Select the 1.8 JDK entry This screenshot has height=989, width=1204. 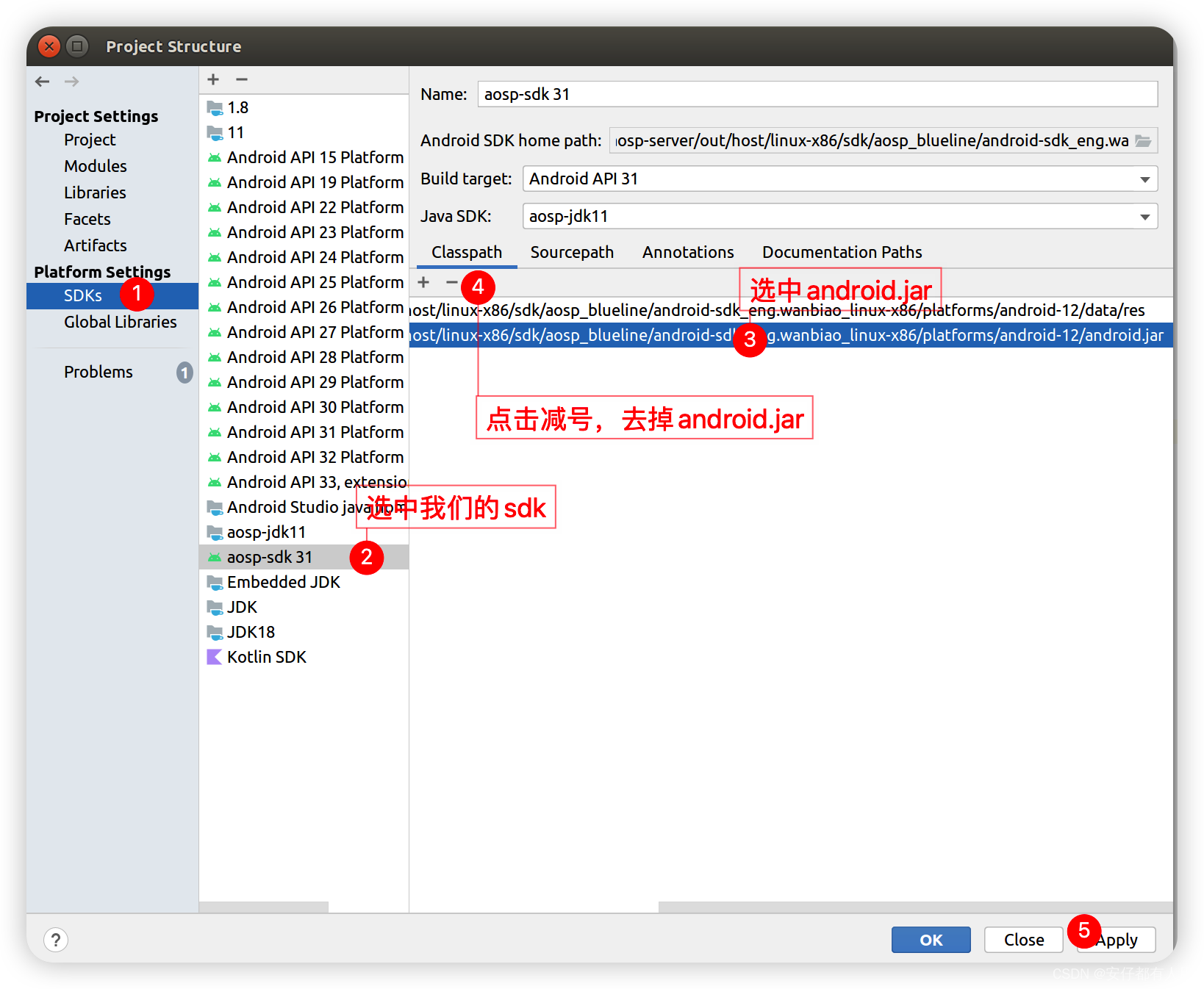click(304, 107)
